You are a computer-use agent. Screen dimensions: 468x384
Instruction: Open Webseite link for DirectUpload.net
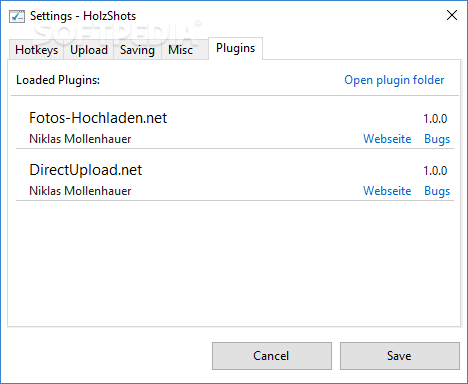coord(387,191)
